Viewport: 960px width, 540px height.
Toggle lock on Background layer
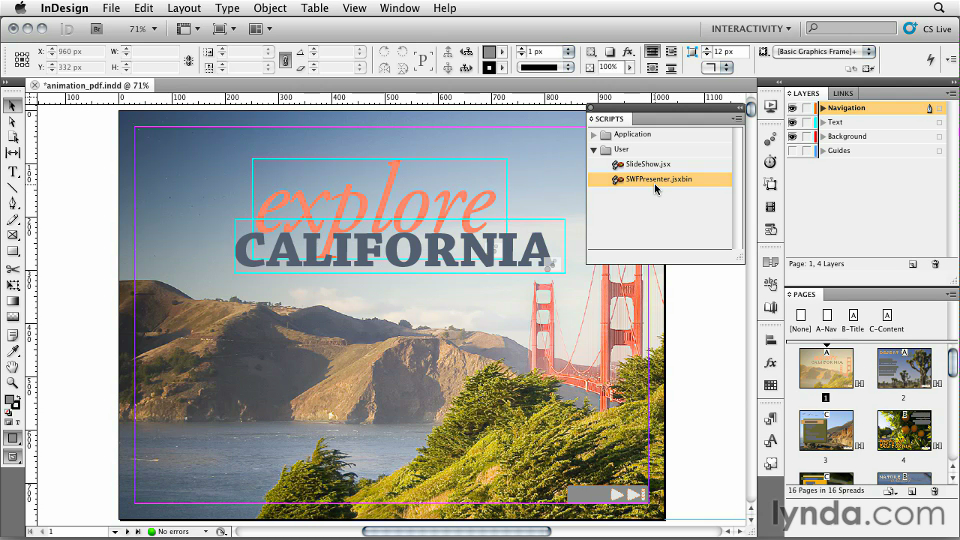(807, 137)
